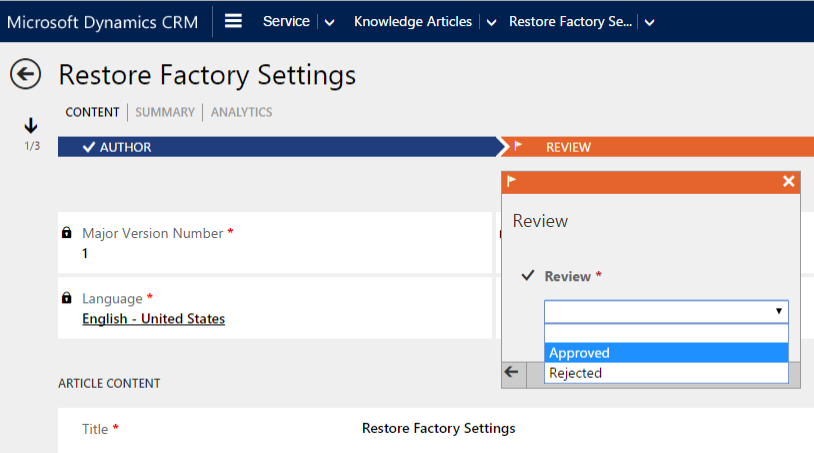Open the Review status dropdown arrow
The image size is (814, 453).
779,311
